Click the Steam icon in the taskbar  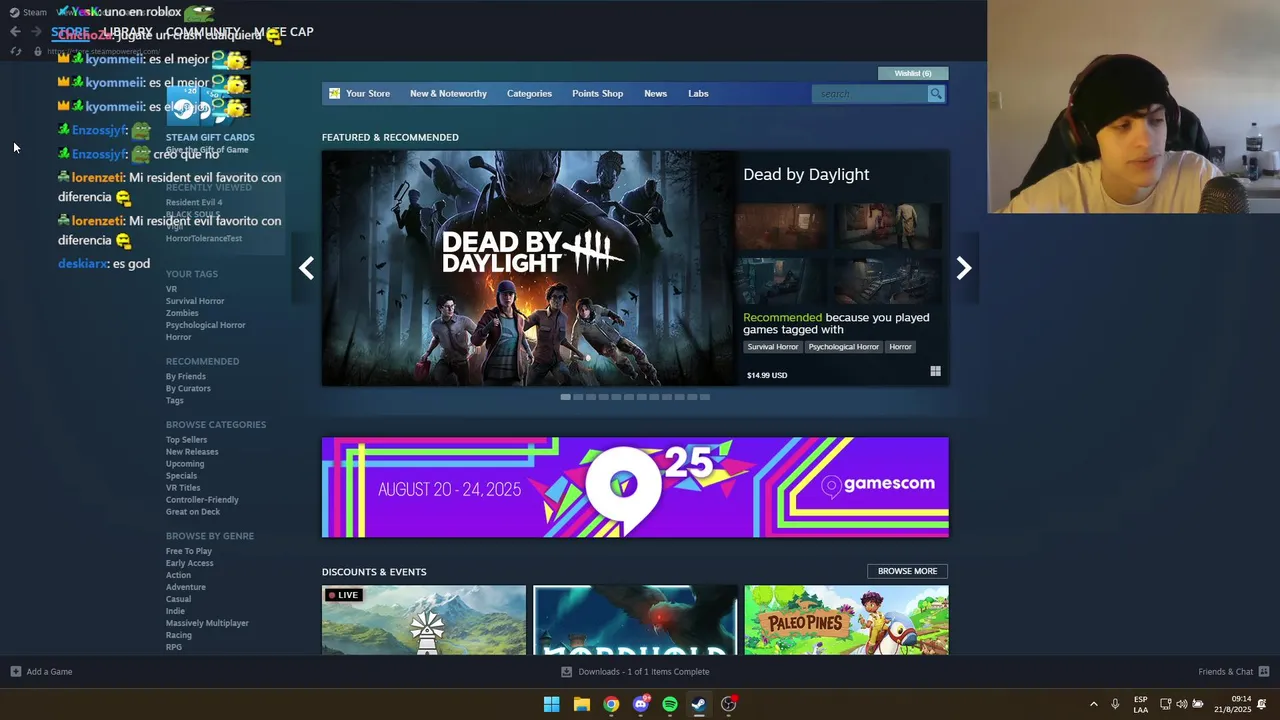point(699,704)
